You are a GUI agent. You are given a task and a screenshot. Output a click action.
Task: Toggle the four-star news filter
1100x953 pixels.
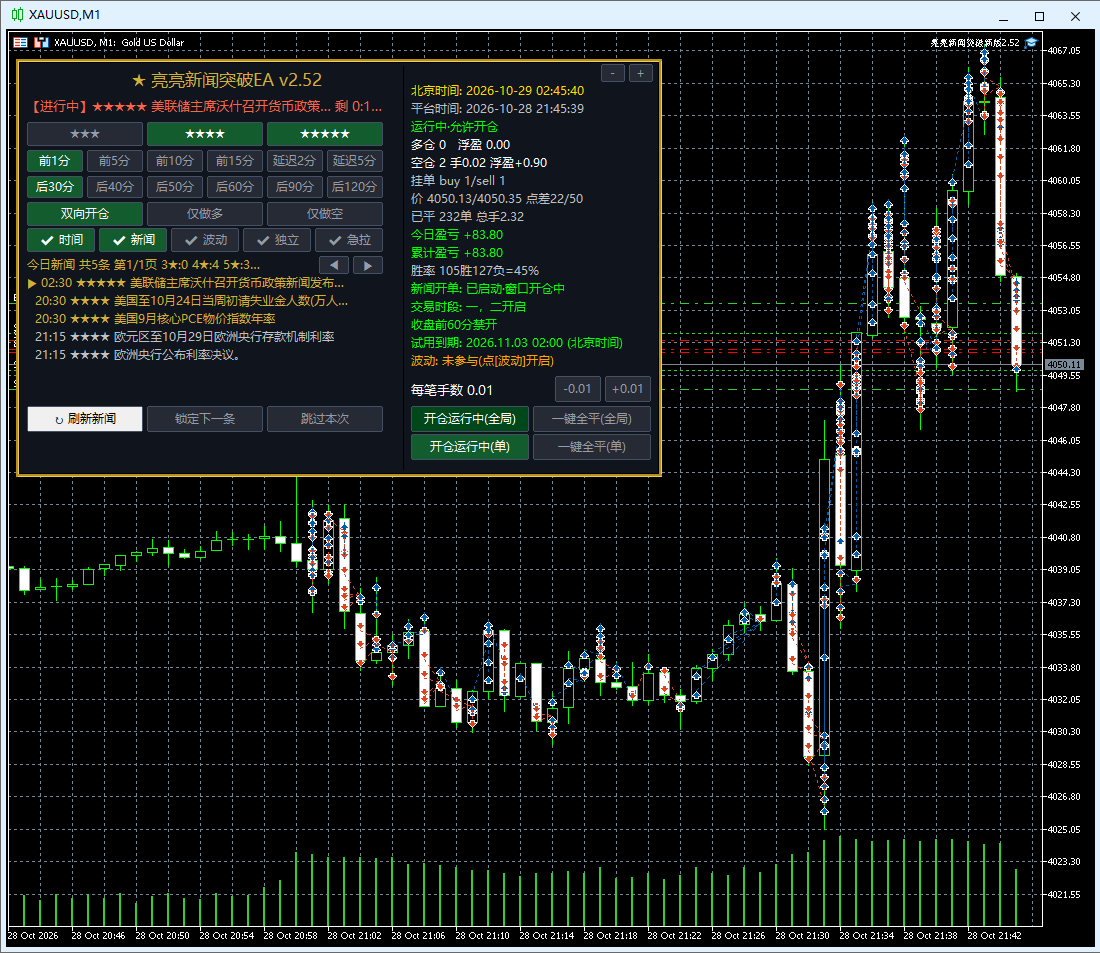pos(205,134)
